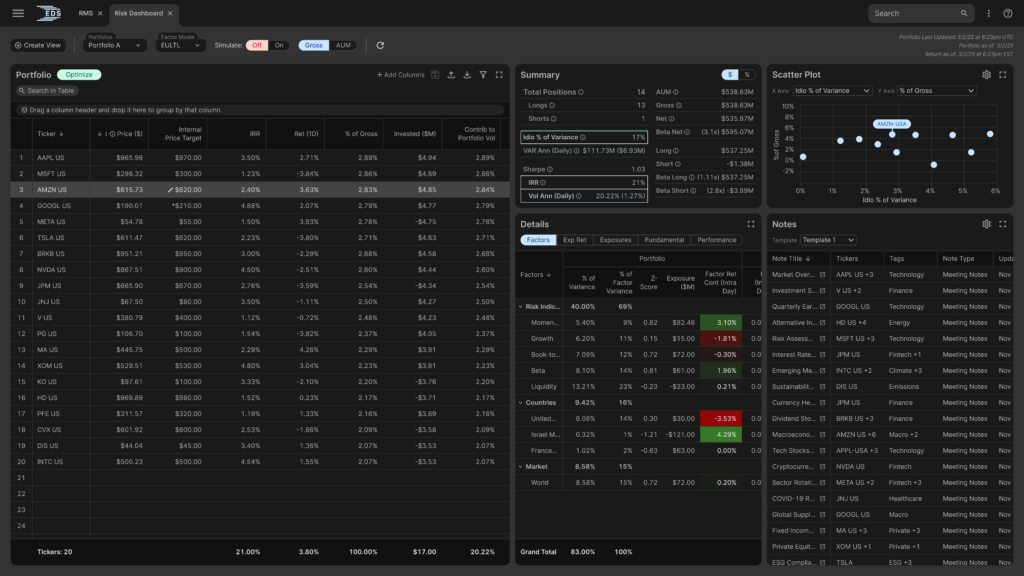Turn Simulate to On

279,45
